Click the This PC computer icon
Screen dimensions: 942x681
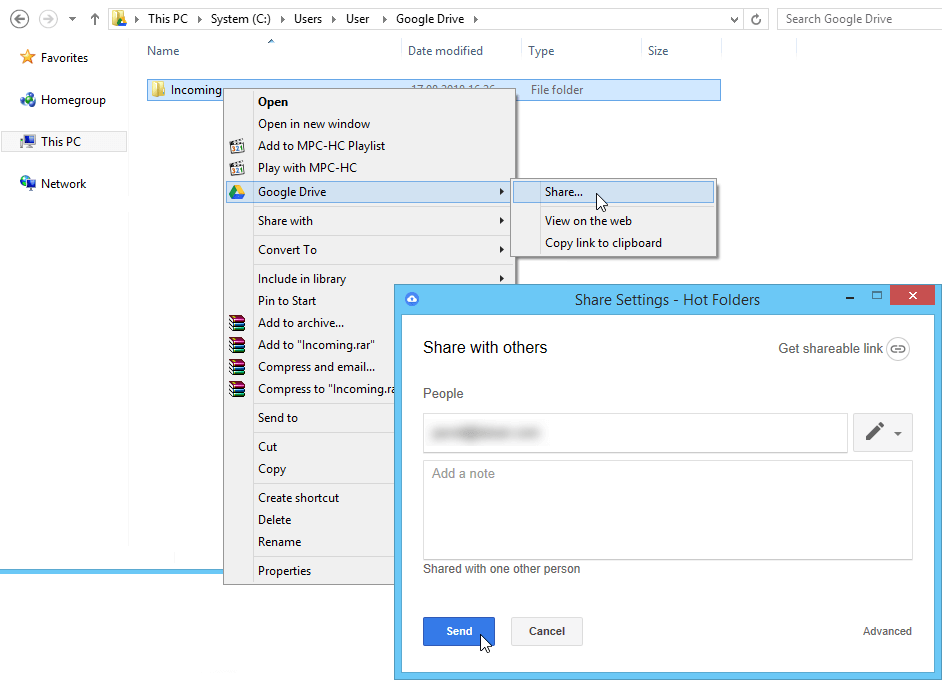pos(28,142)
